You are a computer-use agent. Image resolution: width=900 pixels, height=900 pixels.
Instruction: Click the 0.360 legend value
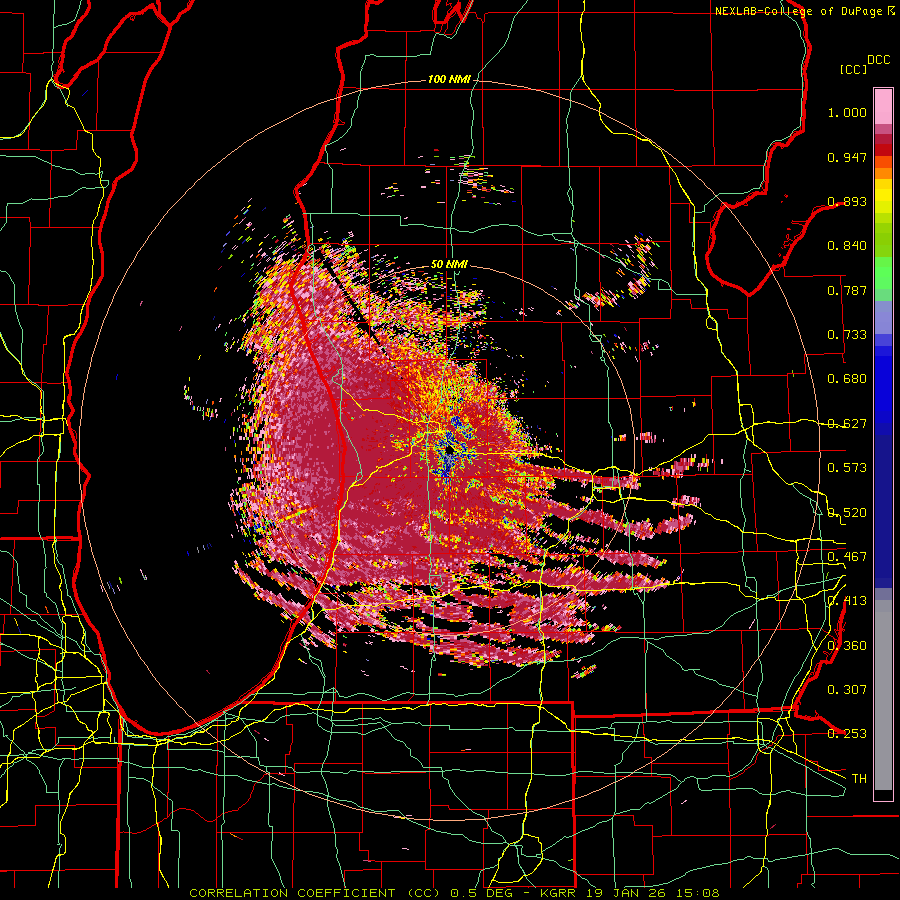point(847,646)
